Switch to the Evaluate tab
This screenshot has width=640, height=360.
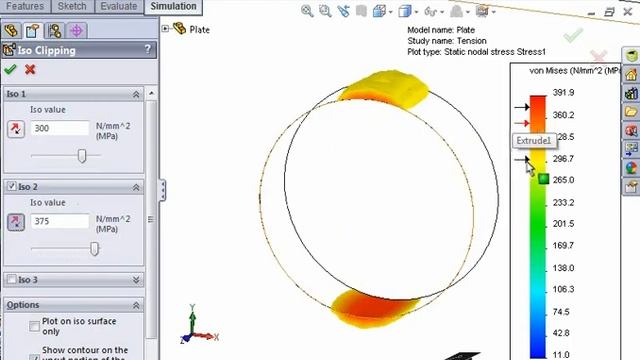coord(119,6)
